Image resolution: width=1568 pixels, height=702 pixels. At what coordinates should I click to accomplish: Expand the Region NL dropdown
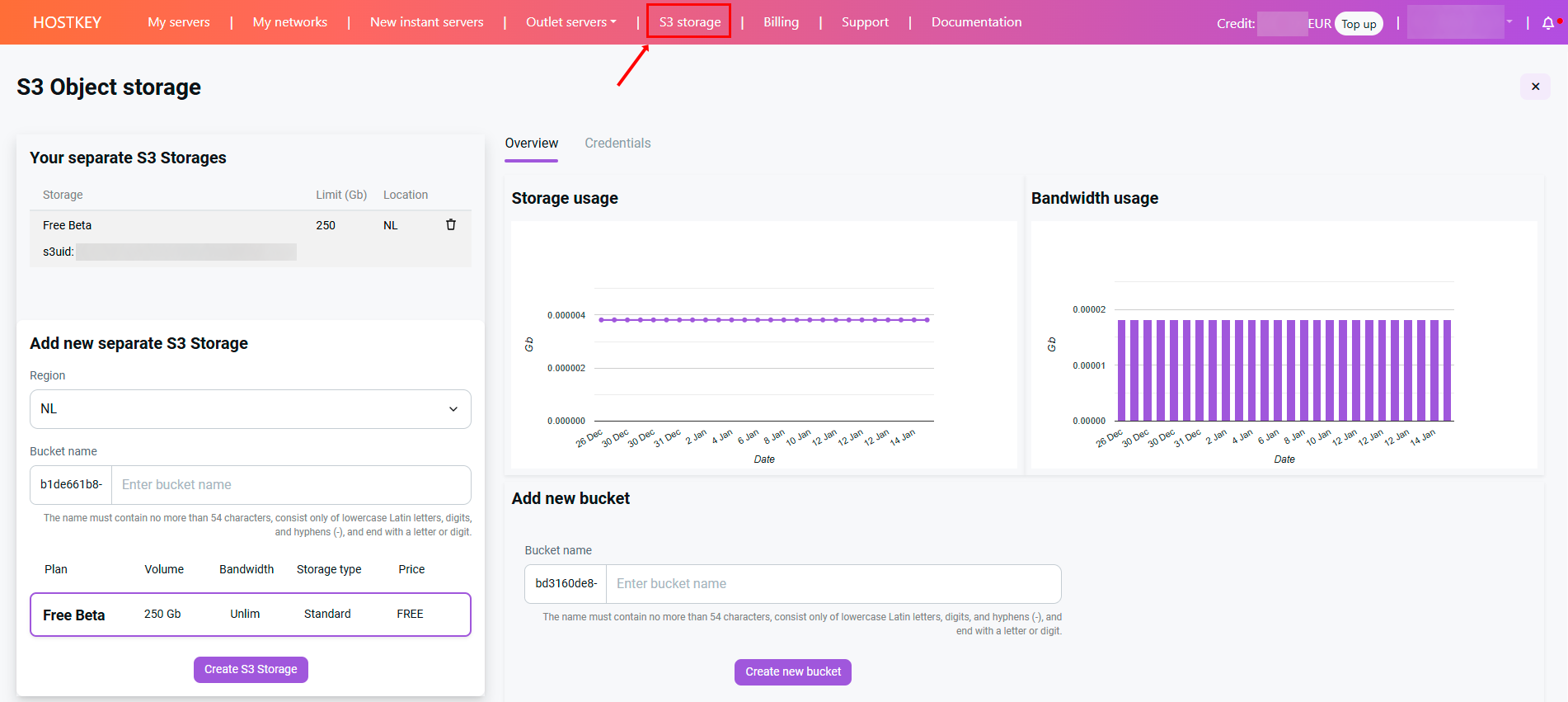[x=250, y=409]
